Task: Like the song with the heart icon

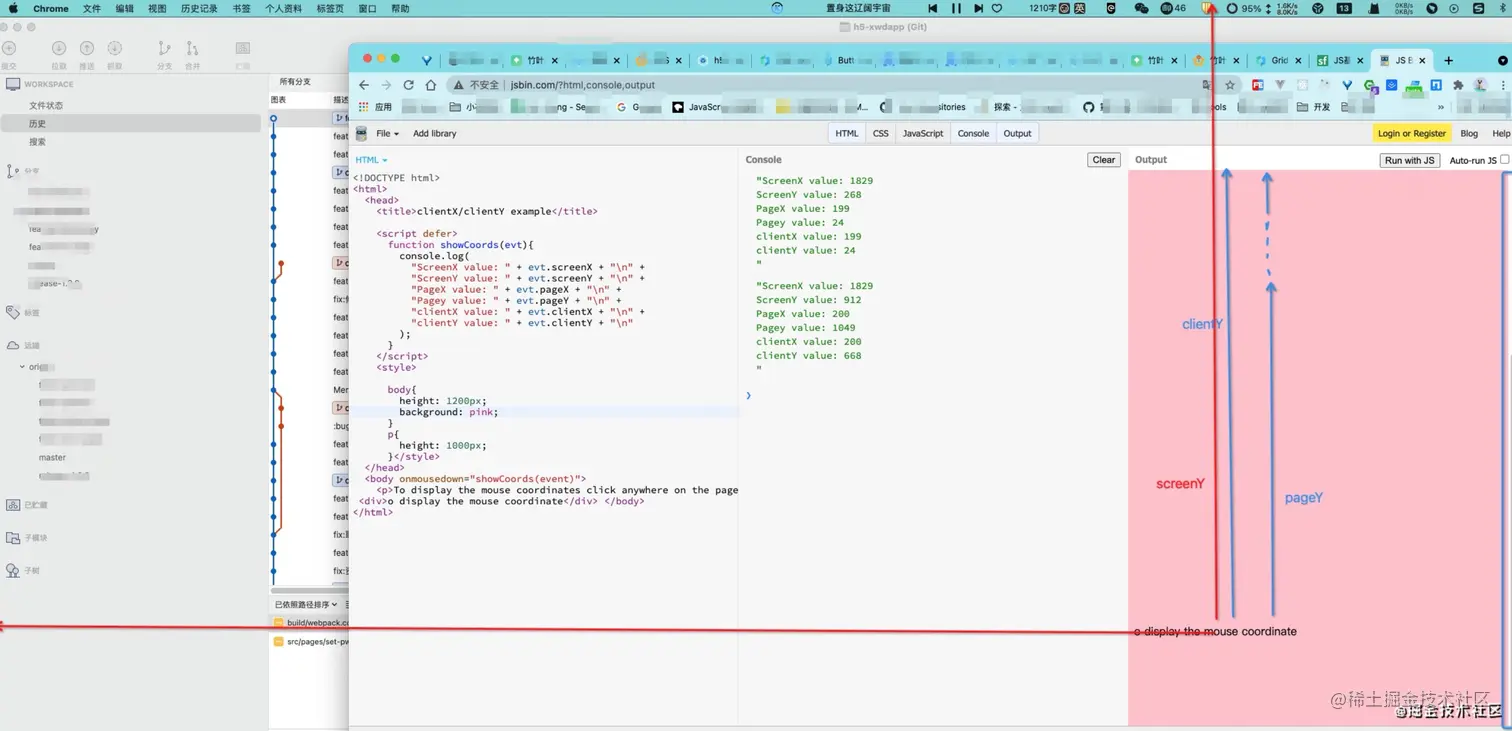Action: (x=997, y=8)
